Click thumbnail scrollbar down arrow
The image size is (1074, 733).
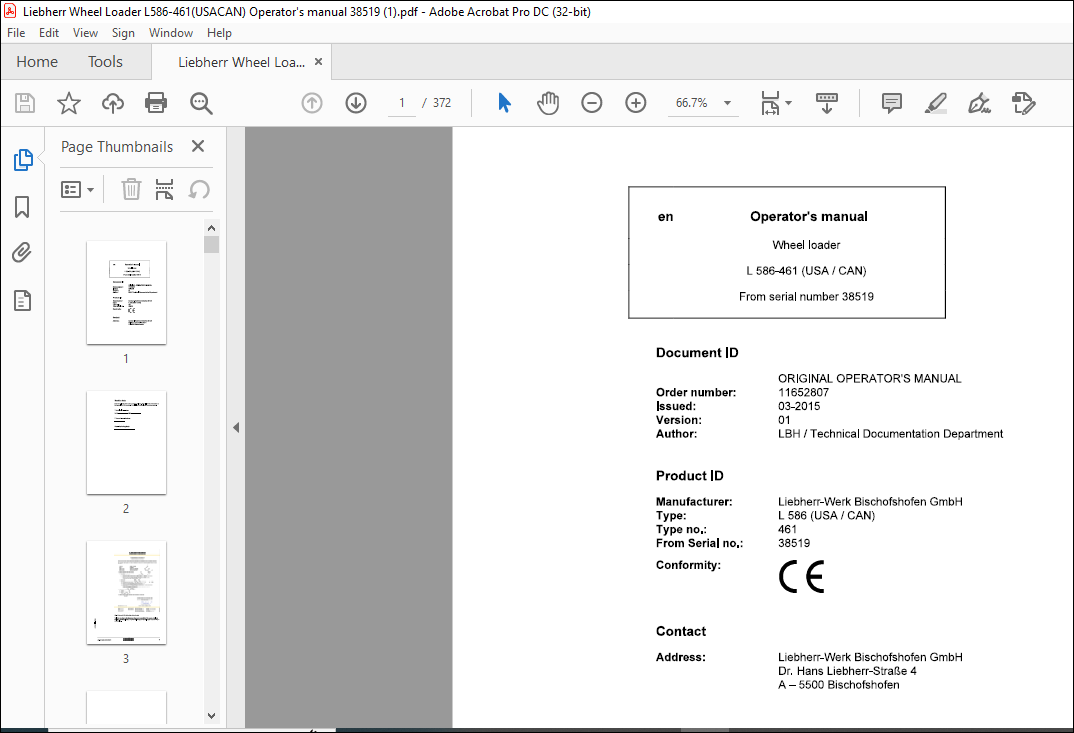[211, 716]
